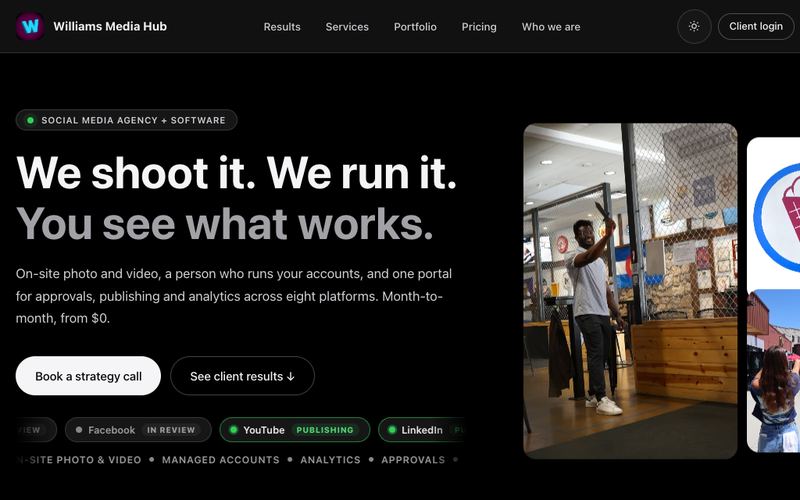Select the LinkedIn status chip
The height and width of the screenshot is (500, 800).
coord(421,430)
